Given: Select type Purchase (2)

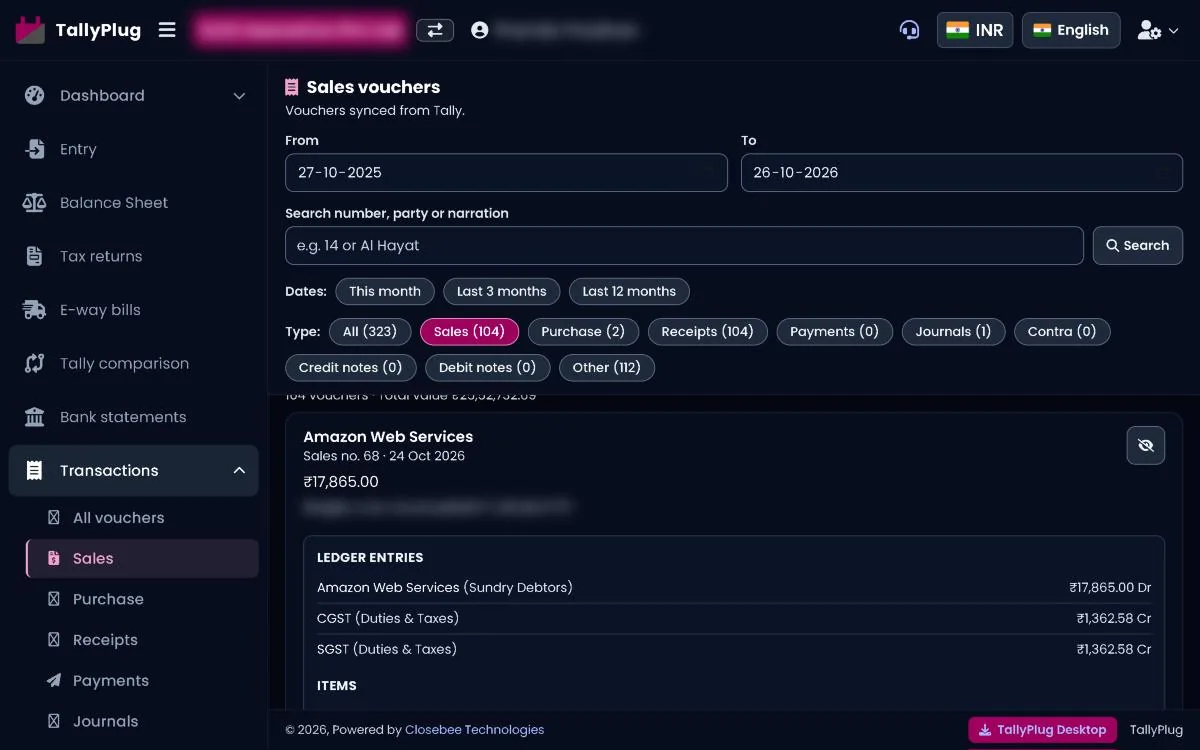Looking at the screenshot, I should (583, 332).
